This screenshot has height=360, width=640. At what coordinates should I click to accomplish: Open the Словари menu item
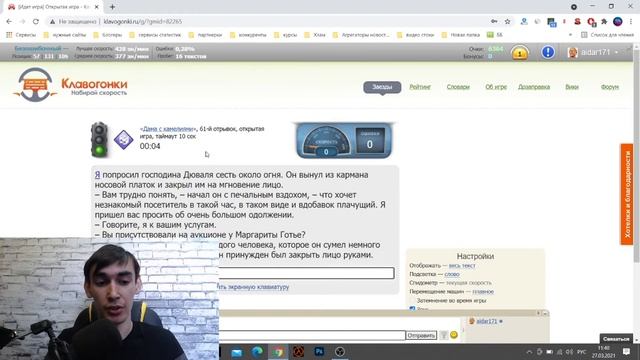pos(458,87)
